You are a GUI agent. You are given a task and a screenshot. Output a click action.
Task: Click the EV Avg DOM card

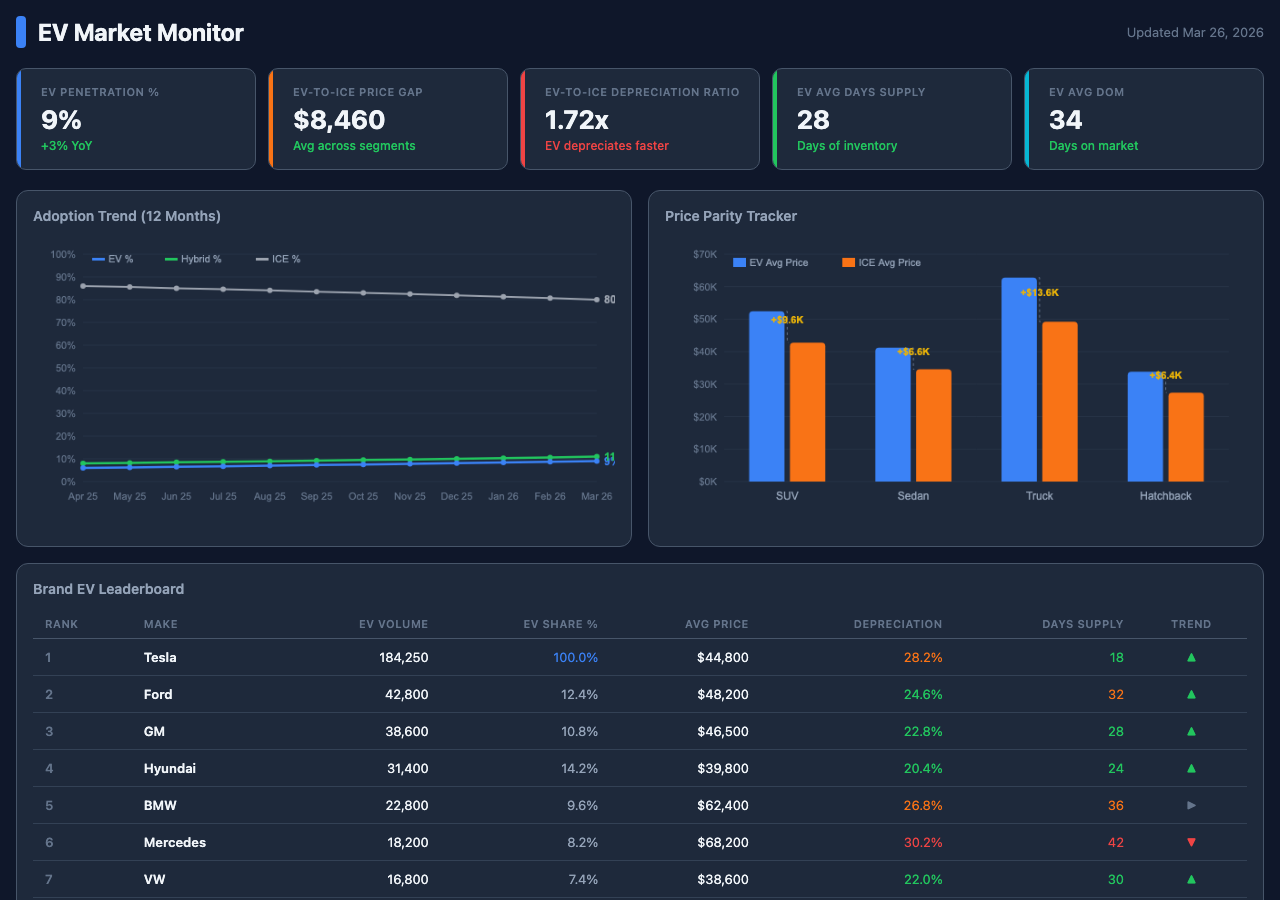pyautogui.click(x=1144, y=119)
